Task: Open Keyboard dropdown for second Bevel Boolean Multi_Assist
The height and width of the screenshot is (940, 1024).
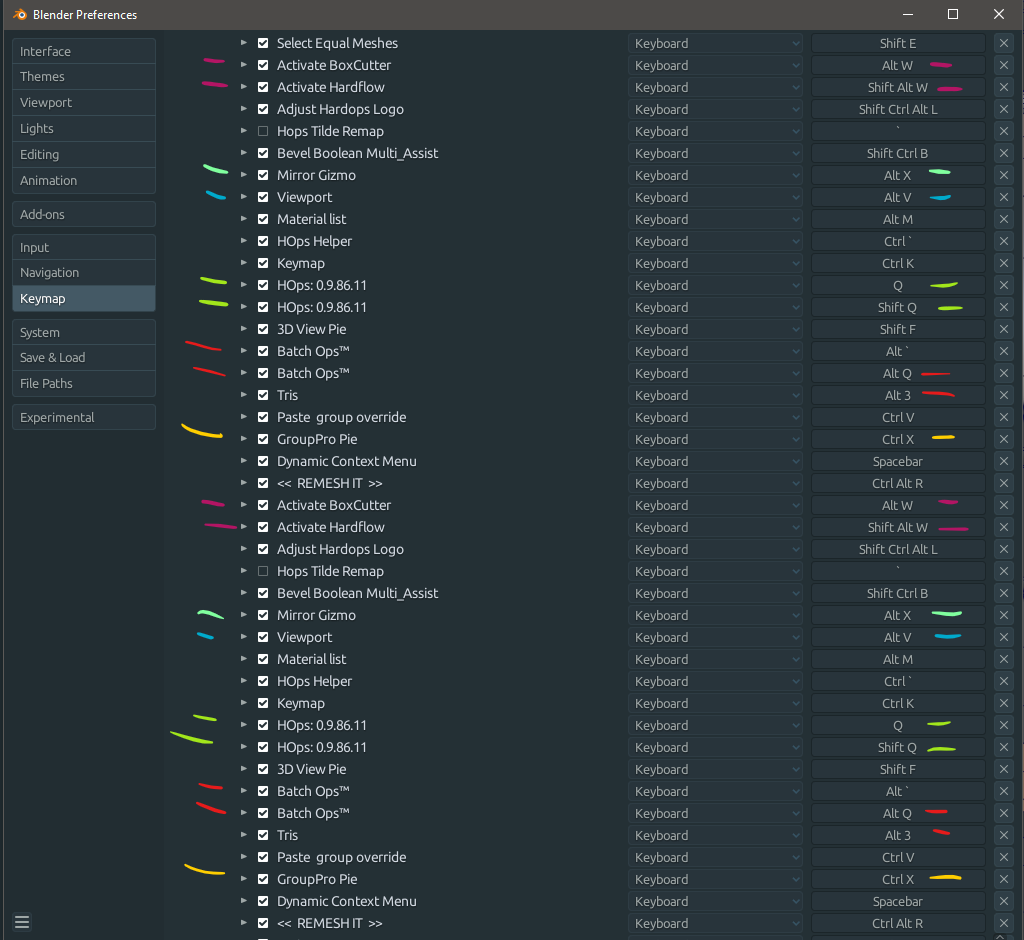Action: 715,593
